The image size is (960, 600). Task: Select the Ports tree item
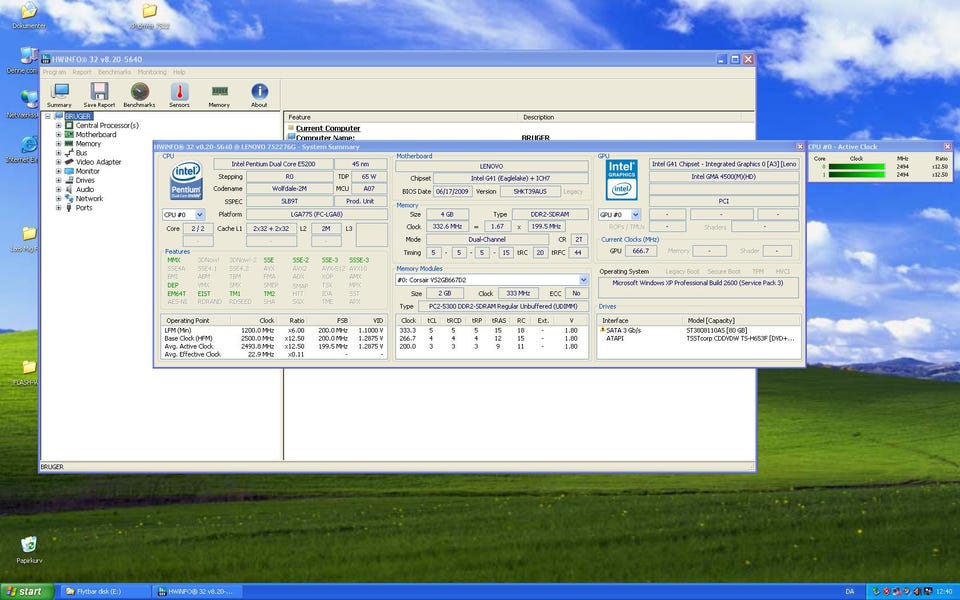pyautogui.click(x=84, y=208)
